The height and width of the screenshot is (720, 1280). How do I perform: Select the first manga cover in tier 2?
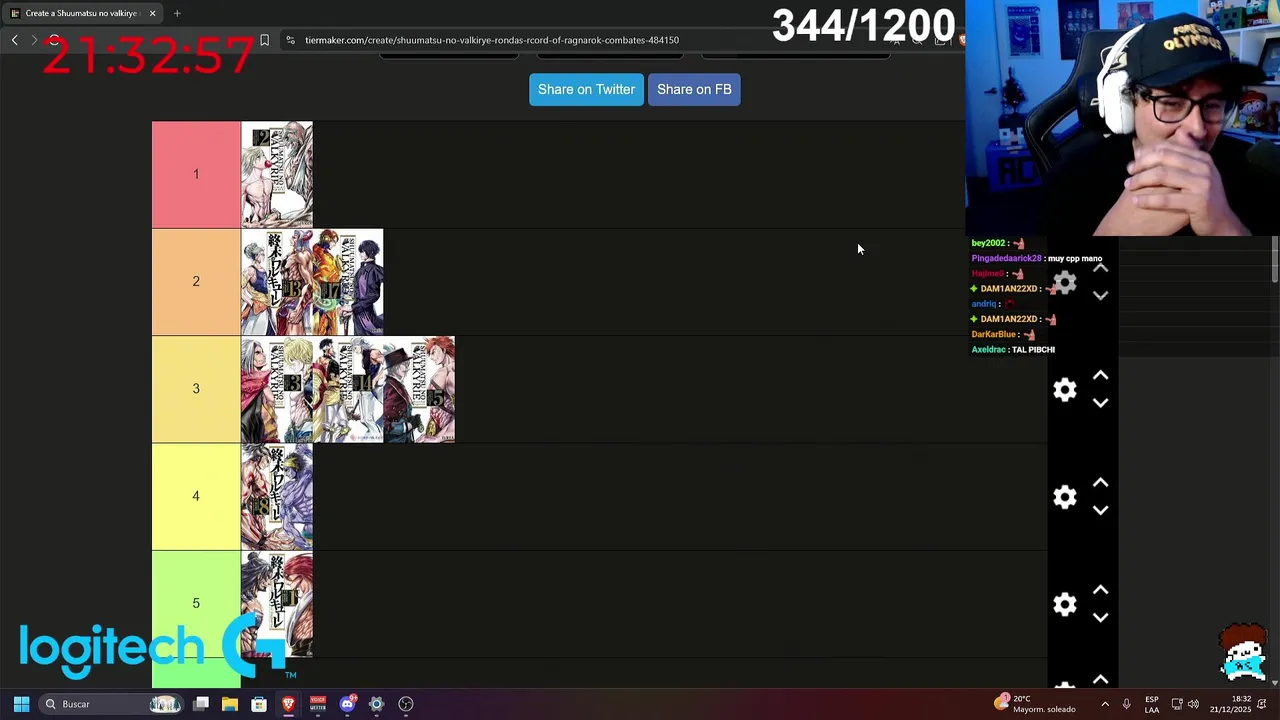click(277, 282)
